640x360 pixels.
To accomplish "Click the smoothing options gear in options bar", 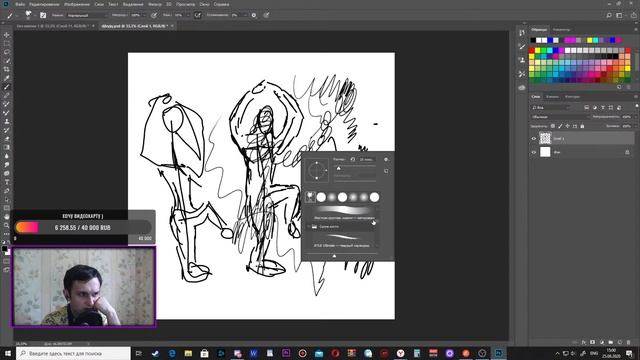I will point(254,15).
